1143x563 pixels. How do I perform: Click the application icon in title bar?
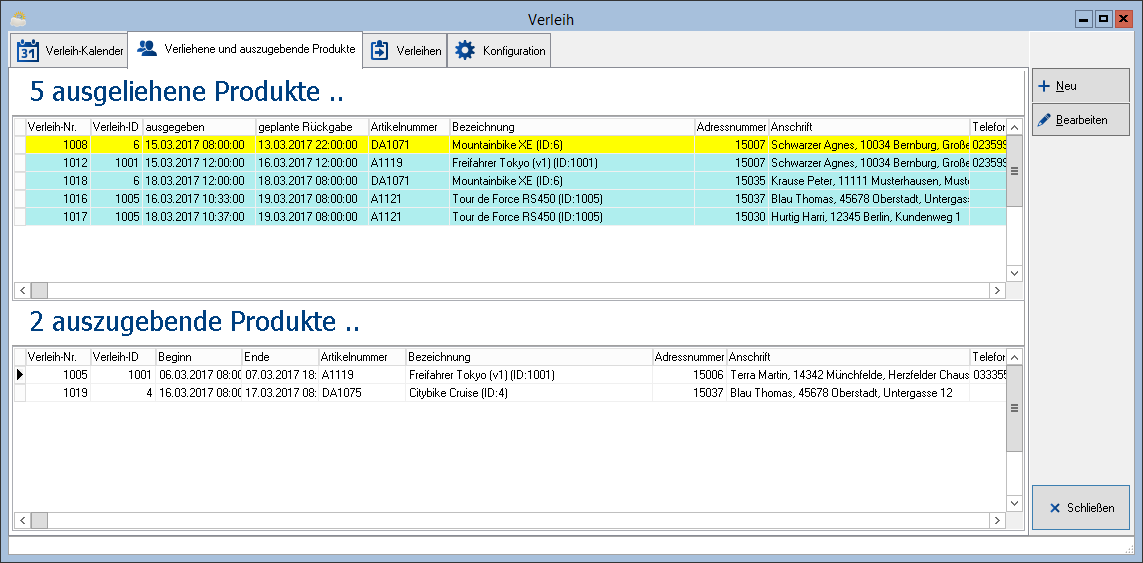(19, 19)
